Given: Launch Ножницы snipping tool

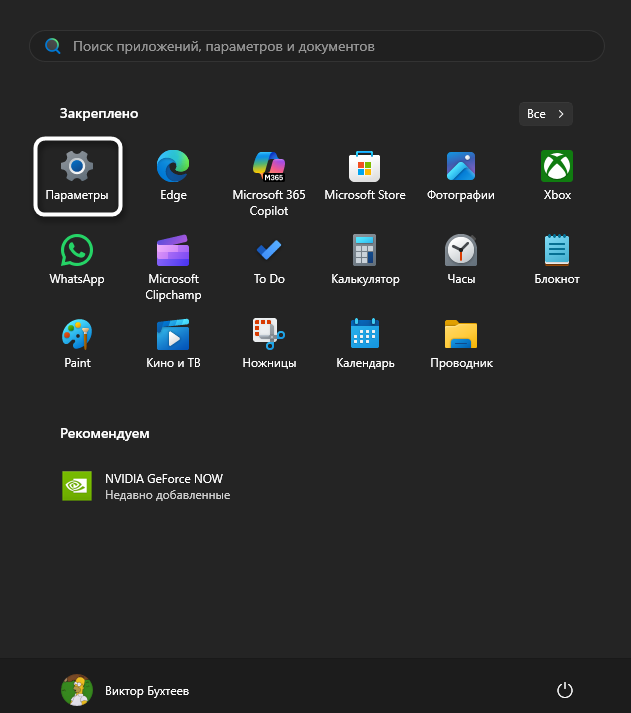Looking at the screenshot, I should [269, 344].
